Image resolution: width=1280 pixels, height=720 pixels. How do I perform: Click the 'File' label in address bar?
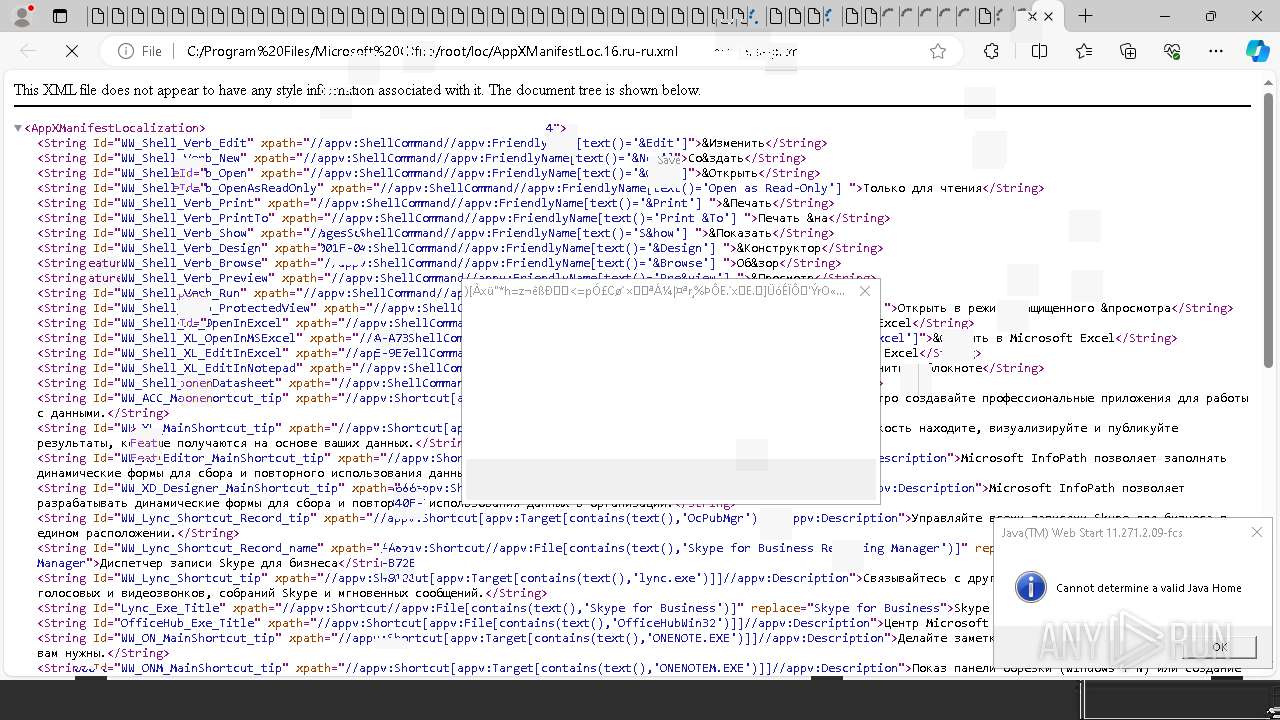pyautogui.click(x=151, y=51)
